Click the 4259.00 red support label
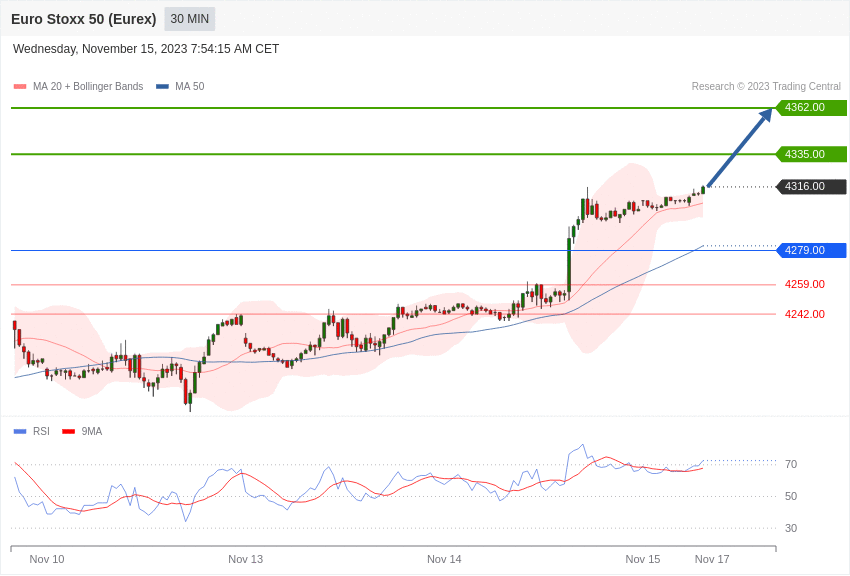The image size is (850, 576). [x=804, y=284]
